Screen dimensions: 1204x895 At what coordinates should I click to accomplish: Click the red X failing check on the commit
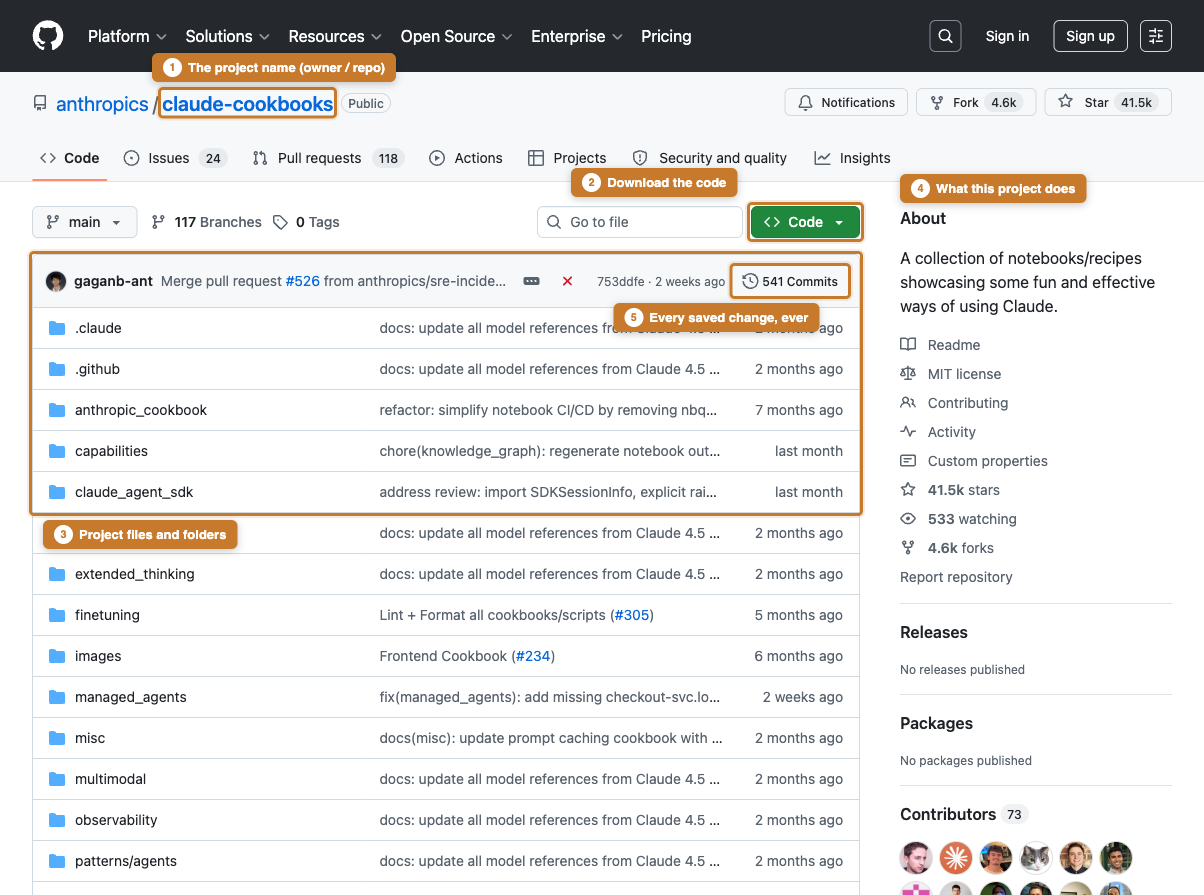coord(567,281)
